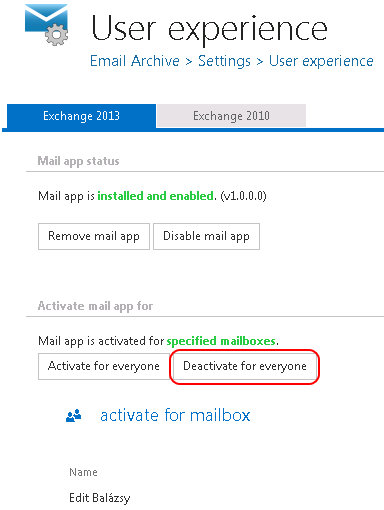Click the User experience breadcrumb link

321,61
